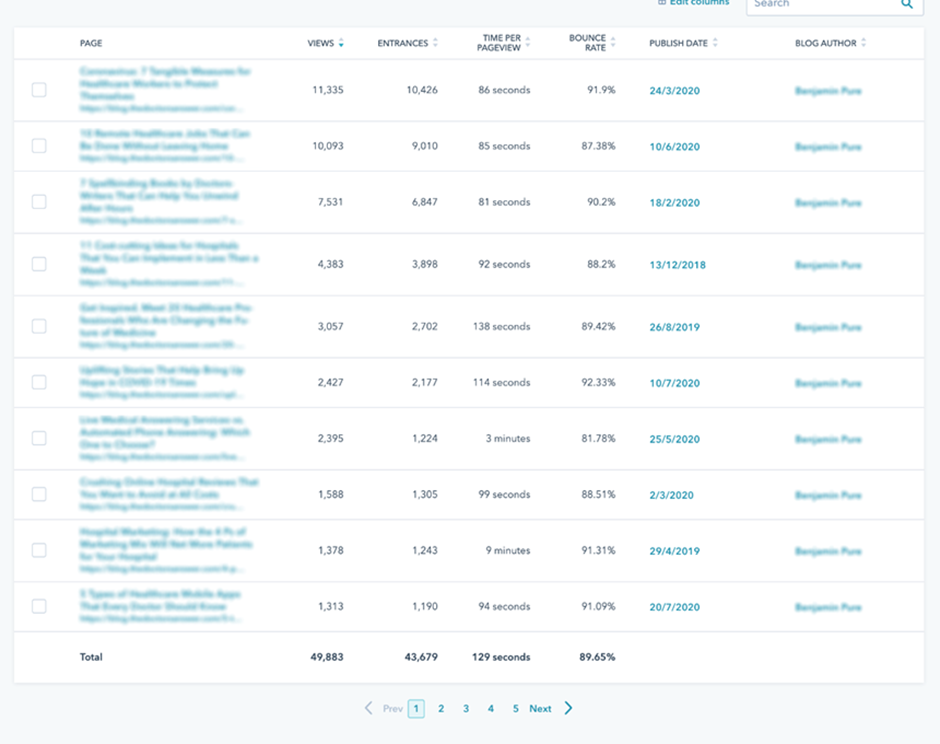Select the checkbox for the 2,395 views row

(x=39, y=438)
